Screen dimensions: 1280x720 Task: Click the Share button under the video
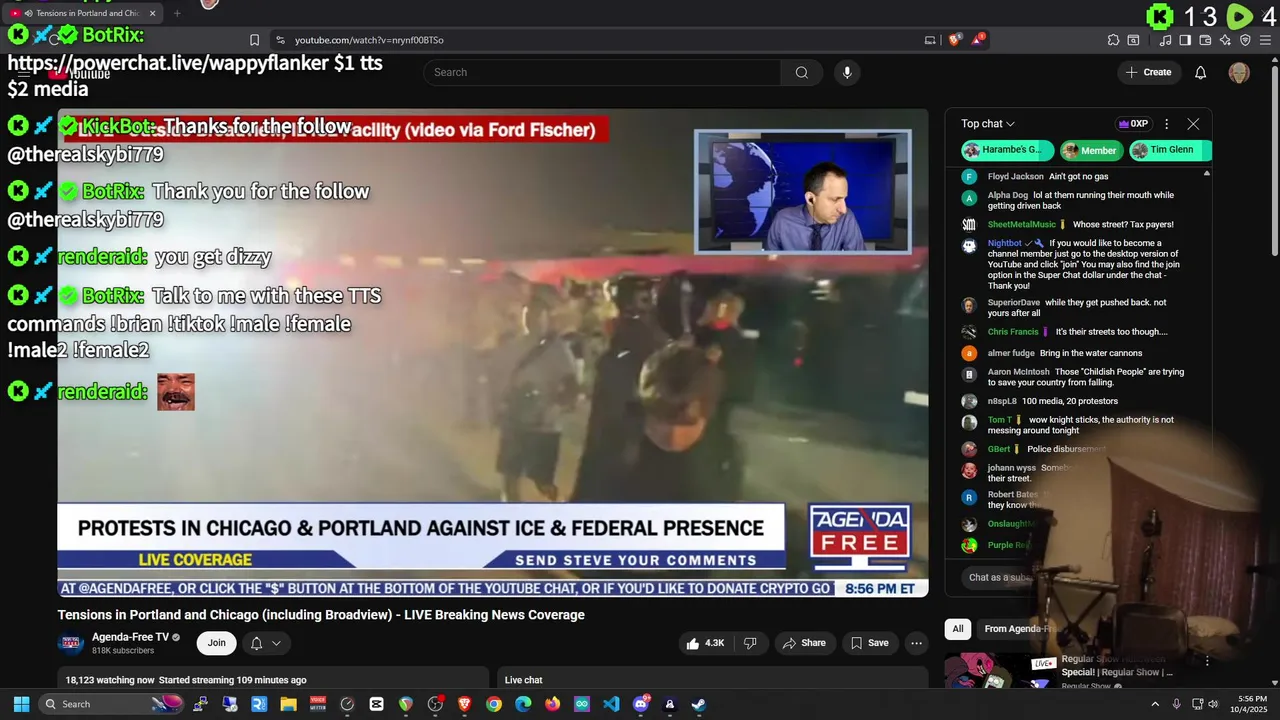coord(804,643)
